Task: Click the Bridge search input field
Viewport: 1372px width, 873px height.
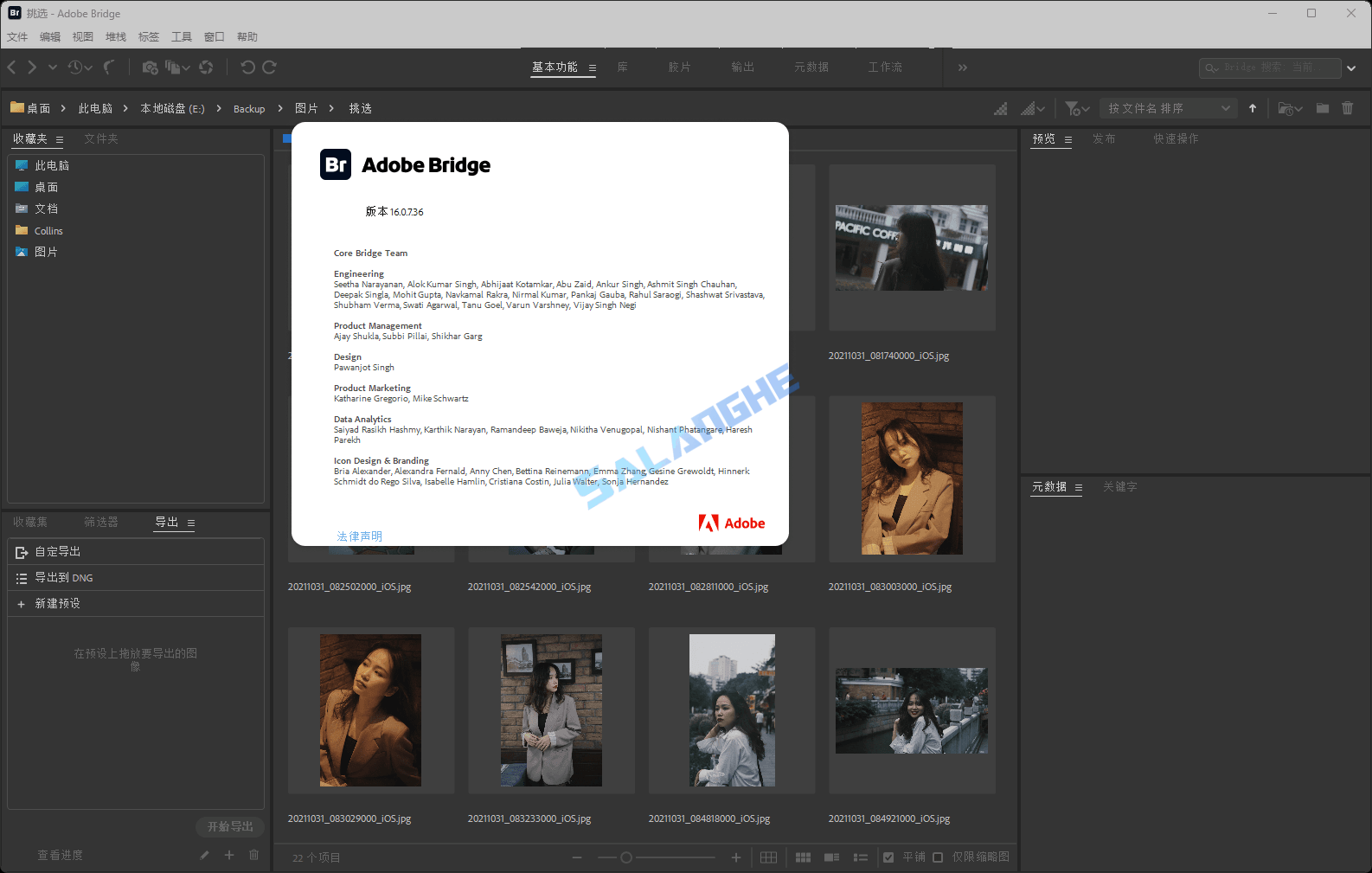Action: coord(1270,68)
